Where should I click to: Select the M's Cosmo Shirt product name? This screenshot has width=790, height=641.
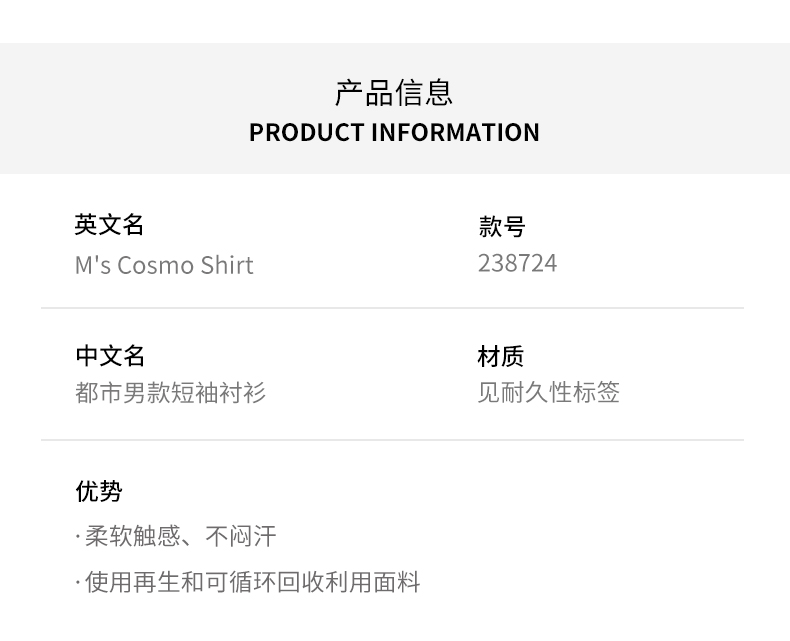click(164, 265)
